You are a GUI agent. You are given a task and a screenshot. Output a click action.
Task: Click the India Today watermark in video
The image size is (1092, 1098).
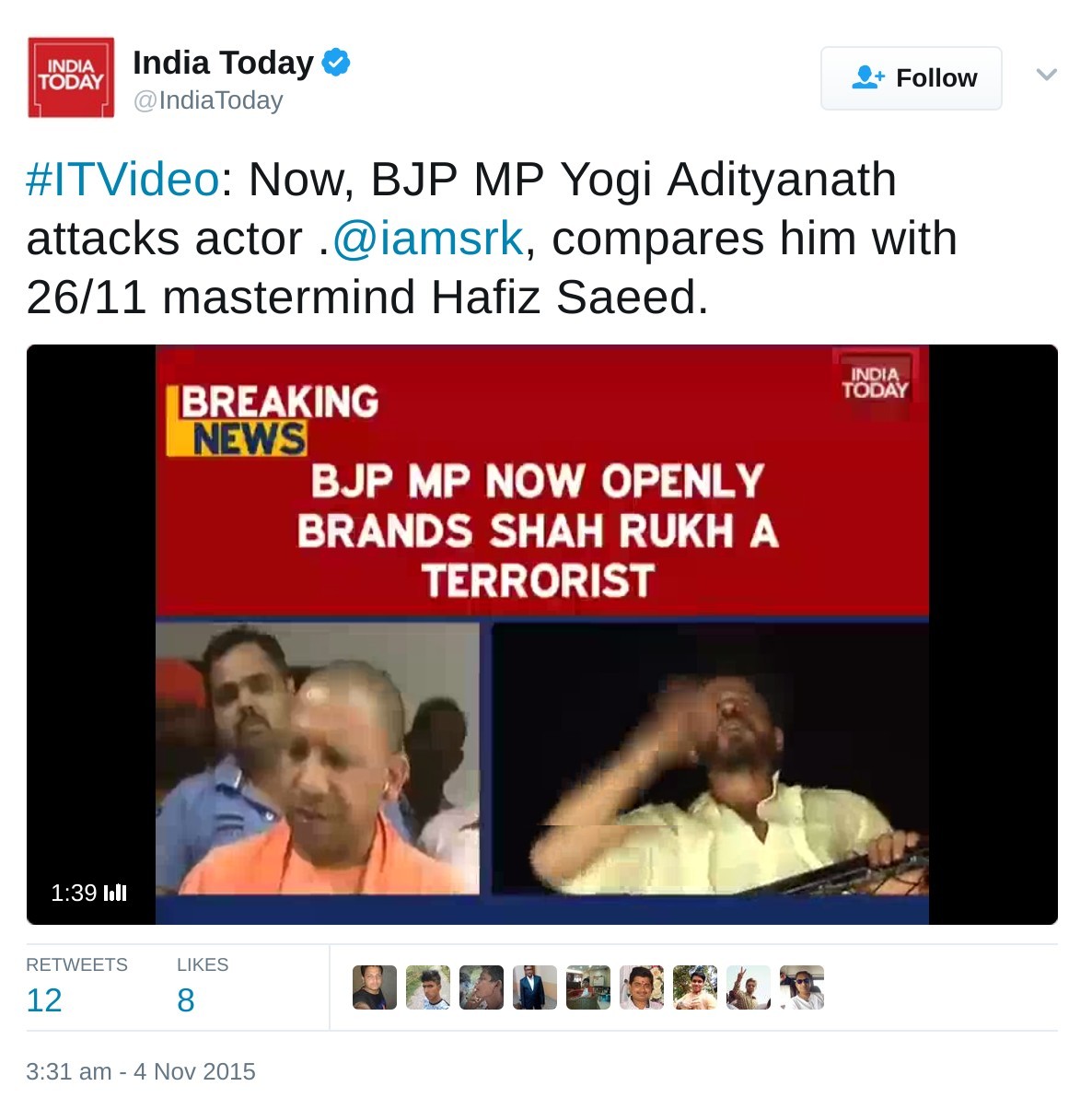[875, 383]
